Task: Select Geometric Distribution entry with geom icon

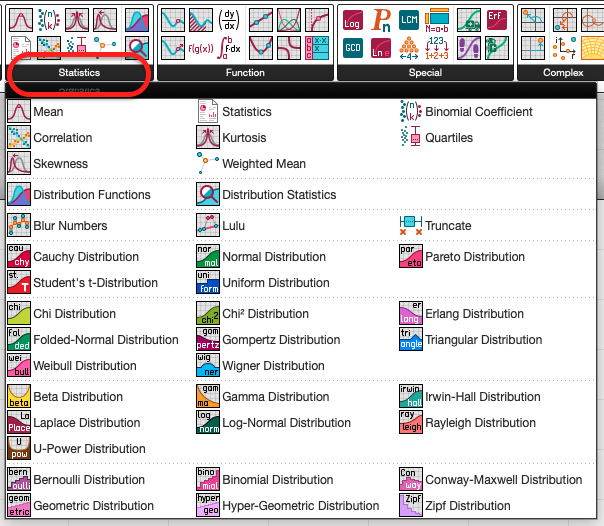Action: pyautogui.click(x=81, y=506)
